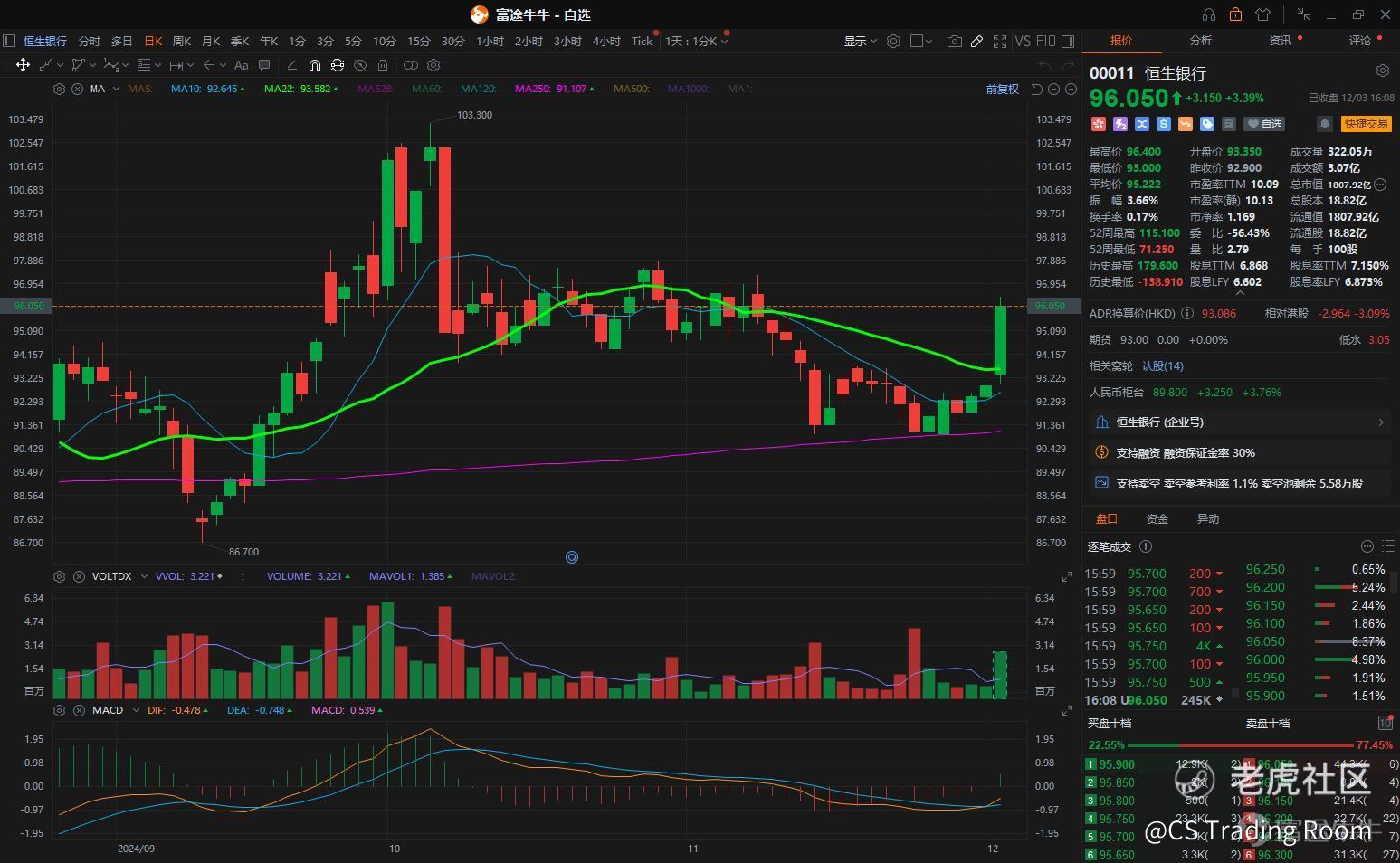Click 支持卖空 short selling row
The height and width of the screenshot is (863, 1400).
(1240, 483)
